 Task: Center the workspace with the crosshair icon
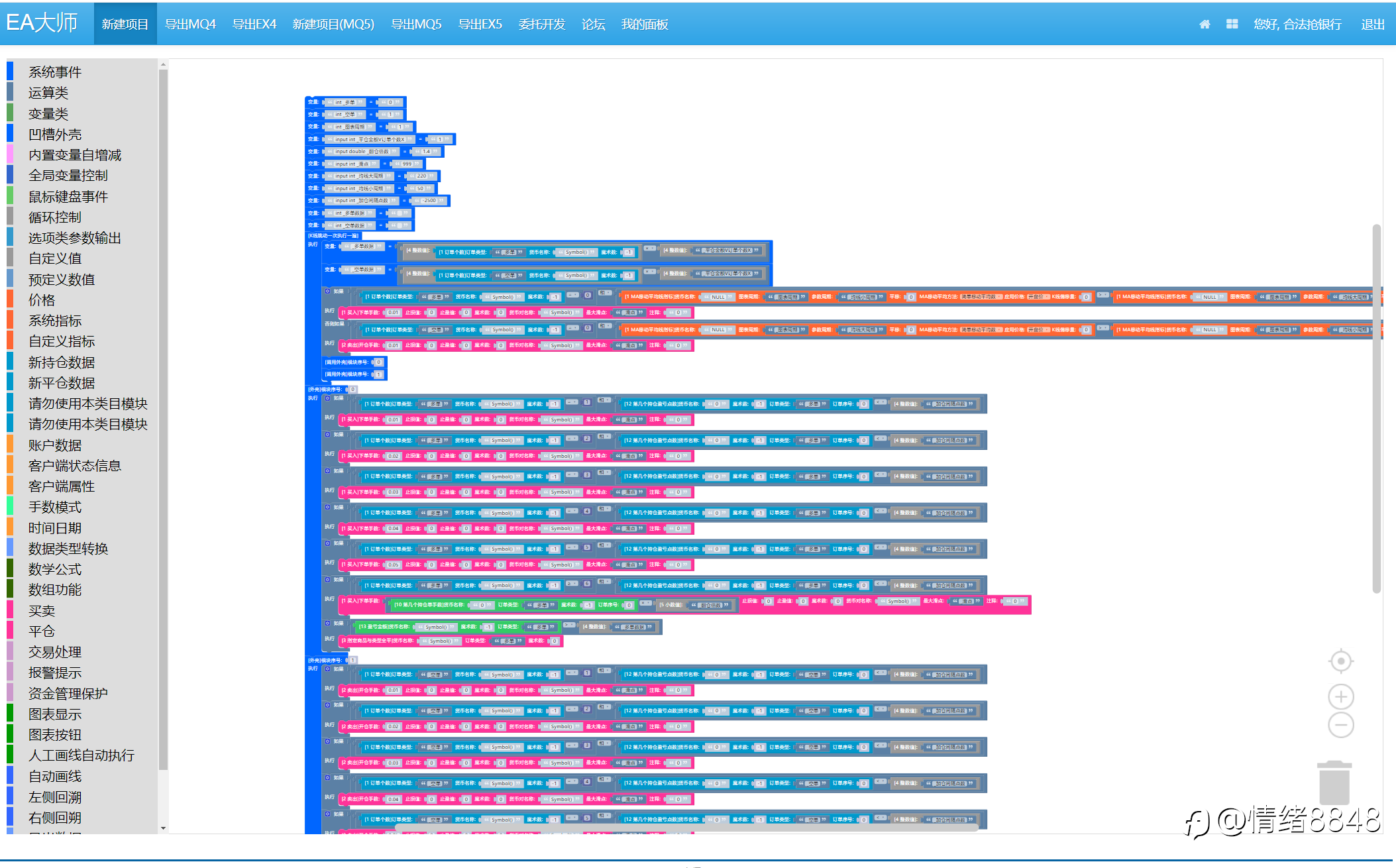tap(1341, 661)
